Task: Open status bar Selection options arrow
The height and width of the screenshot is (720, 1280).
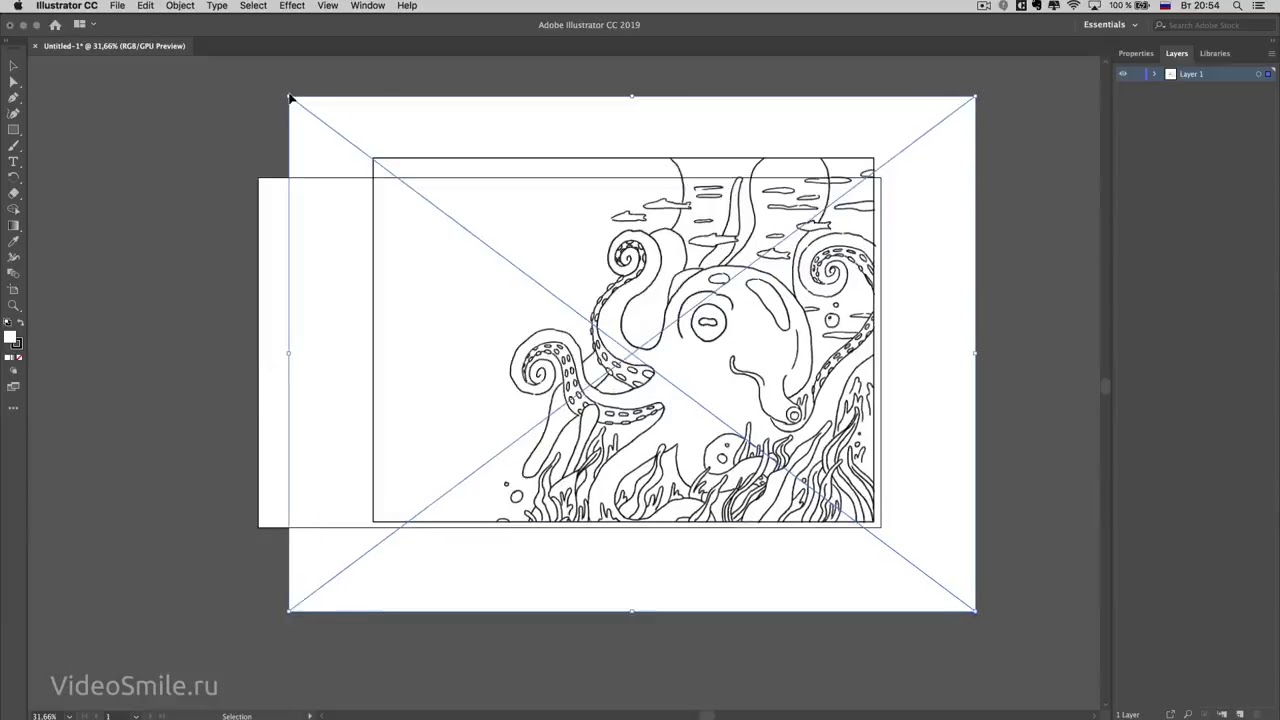Action: point(309,716)
